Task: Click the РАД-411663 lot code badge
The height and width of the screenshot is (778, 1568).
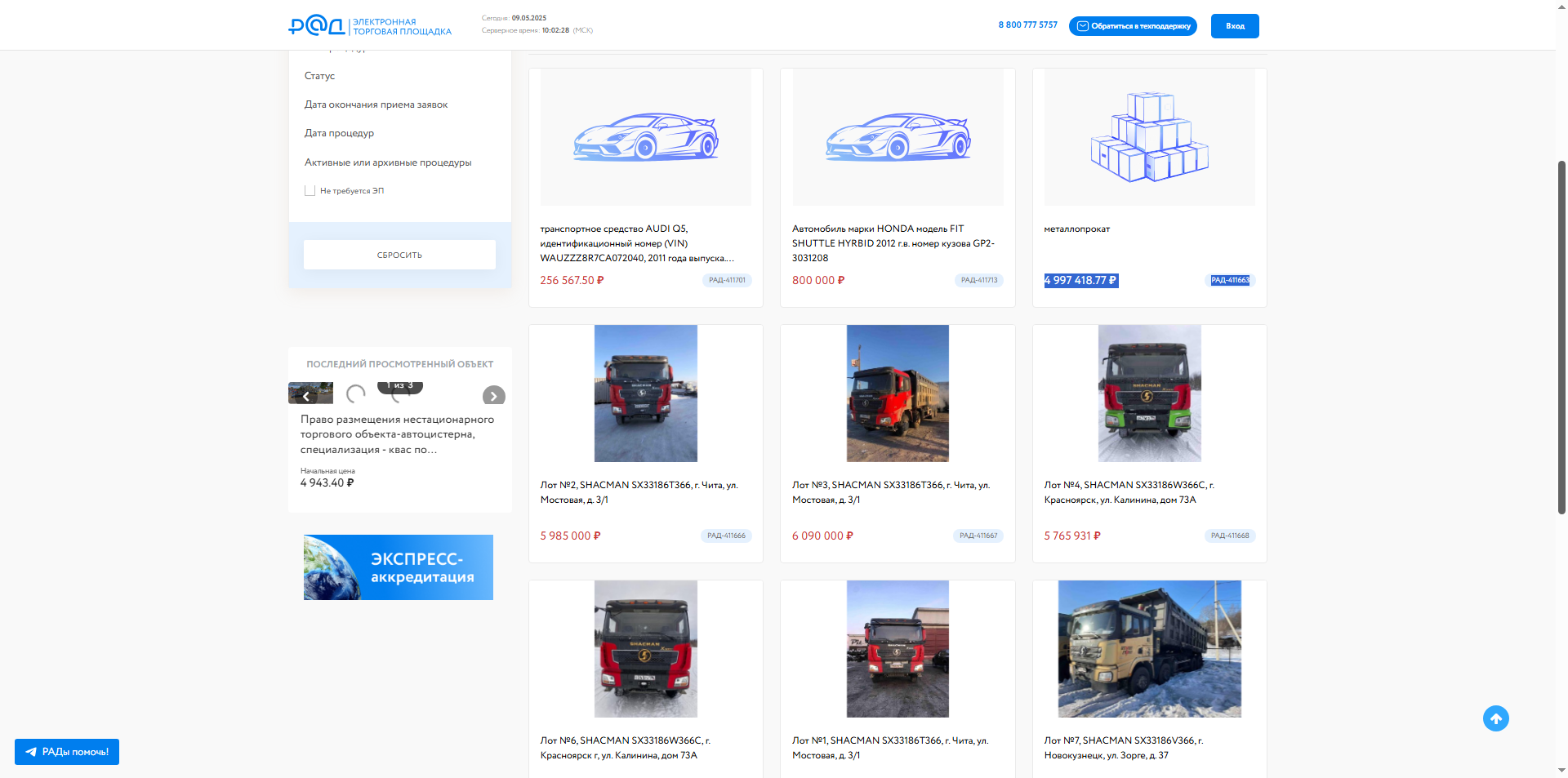Action: click(1230, 280)
